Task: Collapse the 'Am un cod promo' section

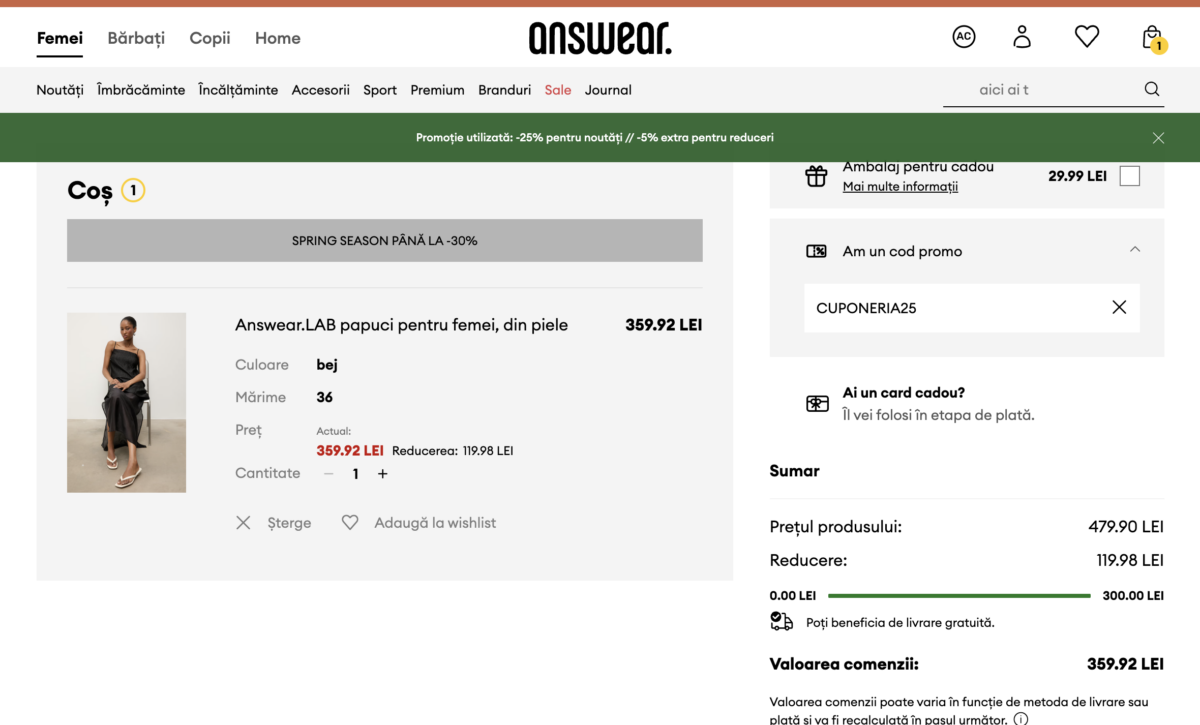Action: 1134,250
